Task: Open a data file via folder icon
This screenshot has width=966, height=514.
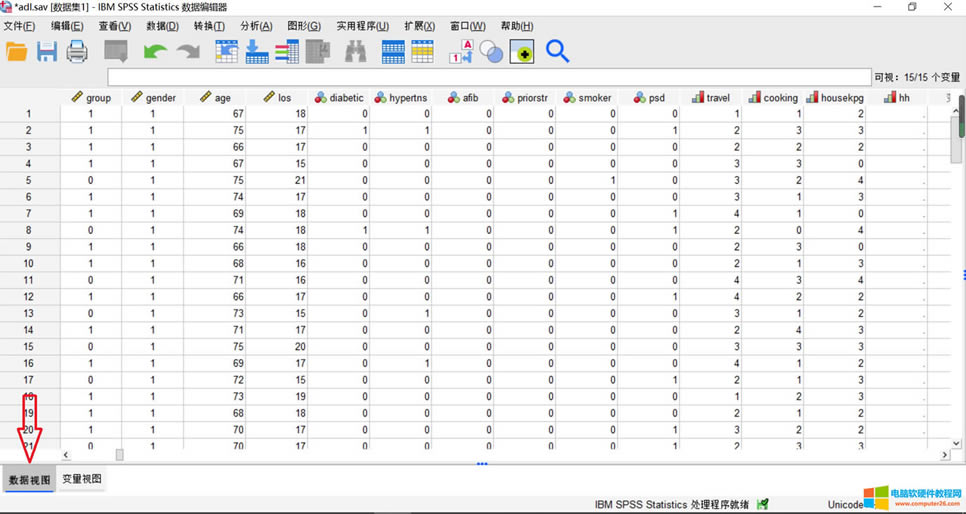Action: click(x=17, y=52)
